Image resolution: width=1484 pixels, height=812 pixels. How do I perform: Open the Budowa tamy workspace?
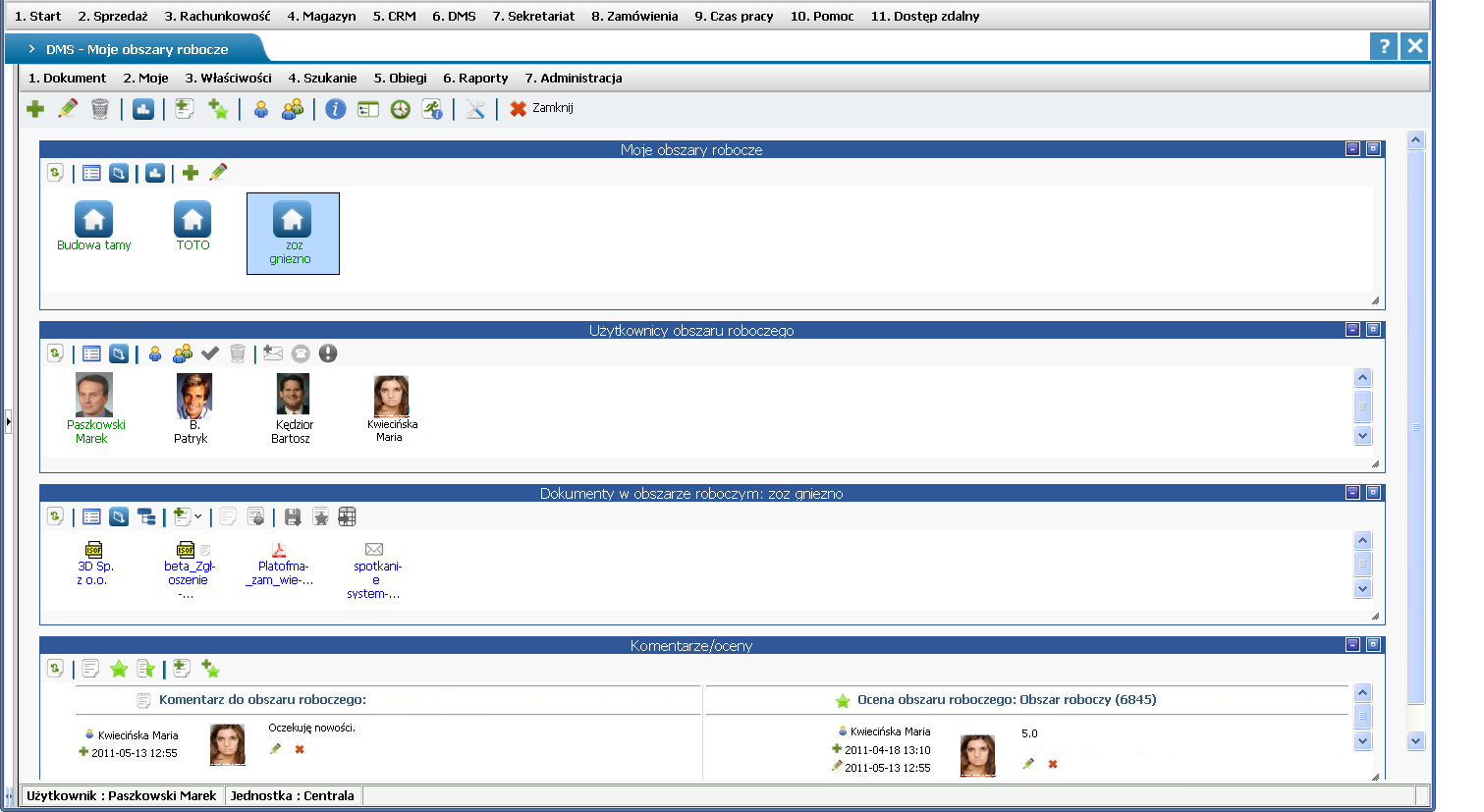coord(94,227)
